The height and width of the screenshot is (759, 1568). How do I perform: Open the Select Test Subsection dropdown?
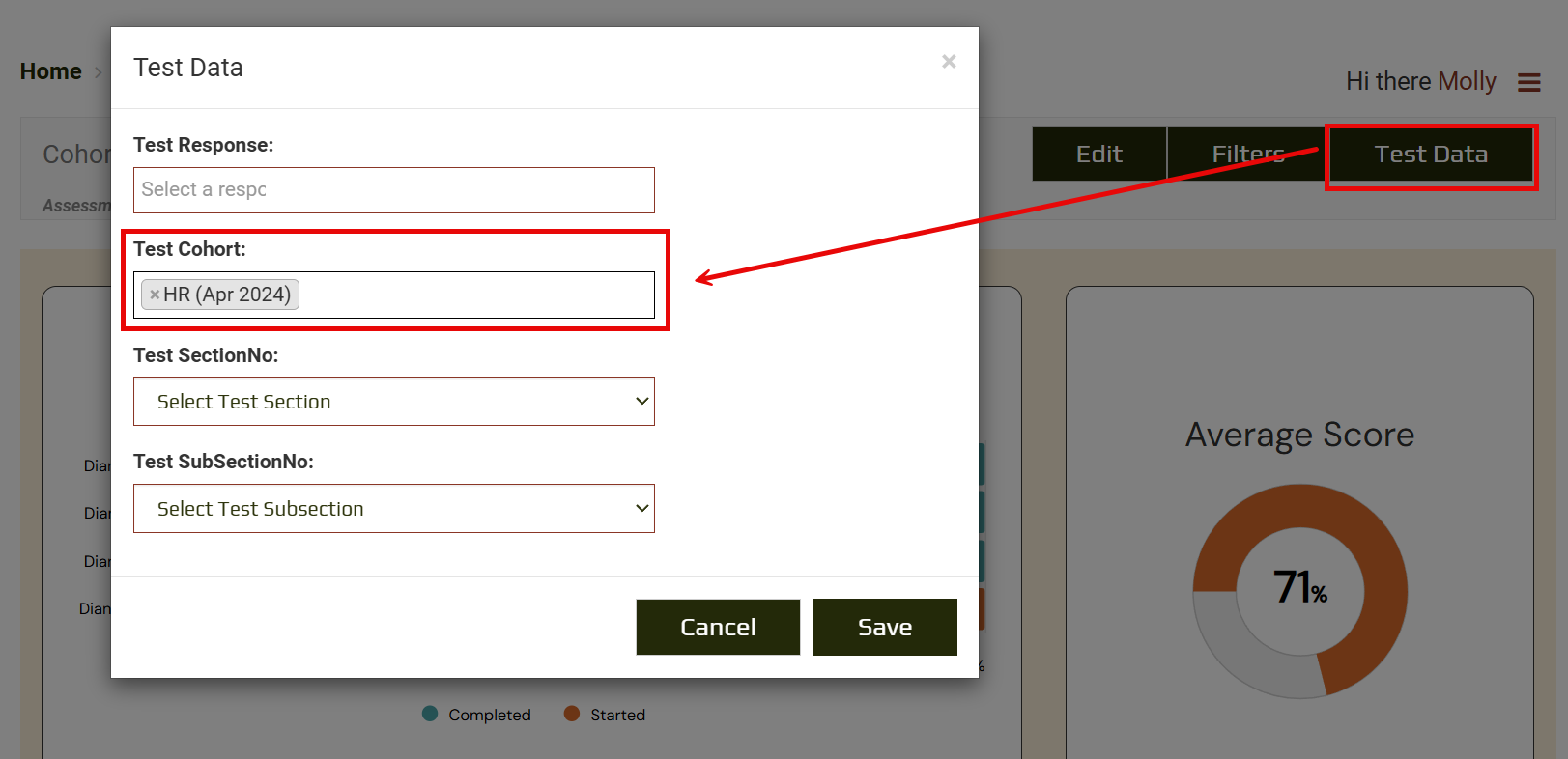393,509
